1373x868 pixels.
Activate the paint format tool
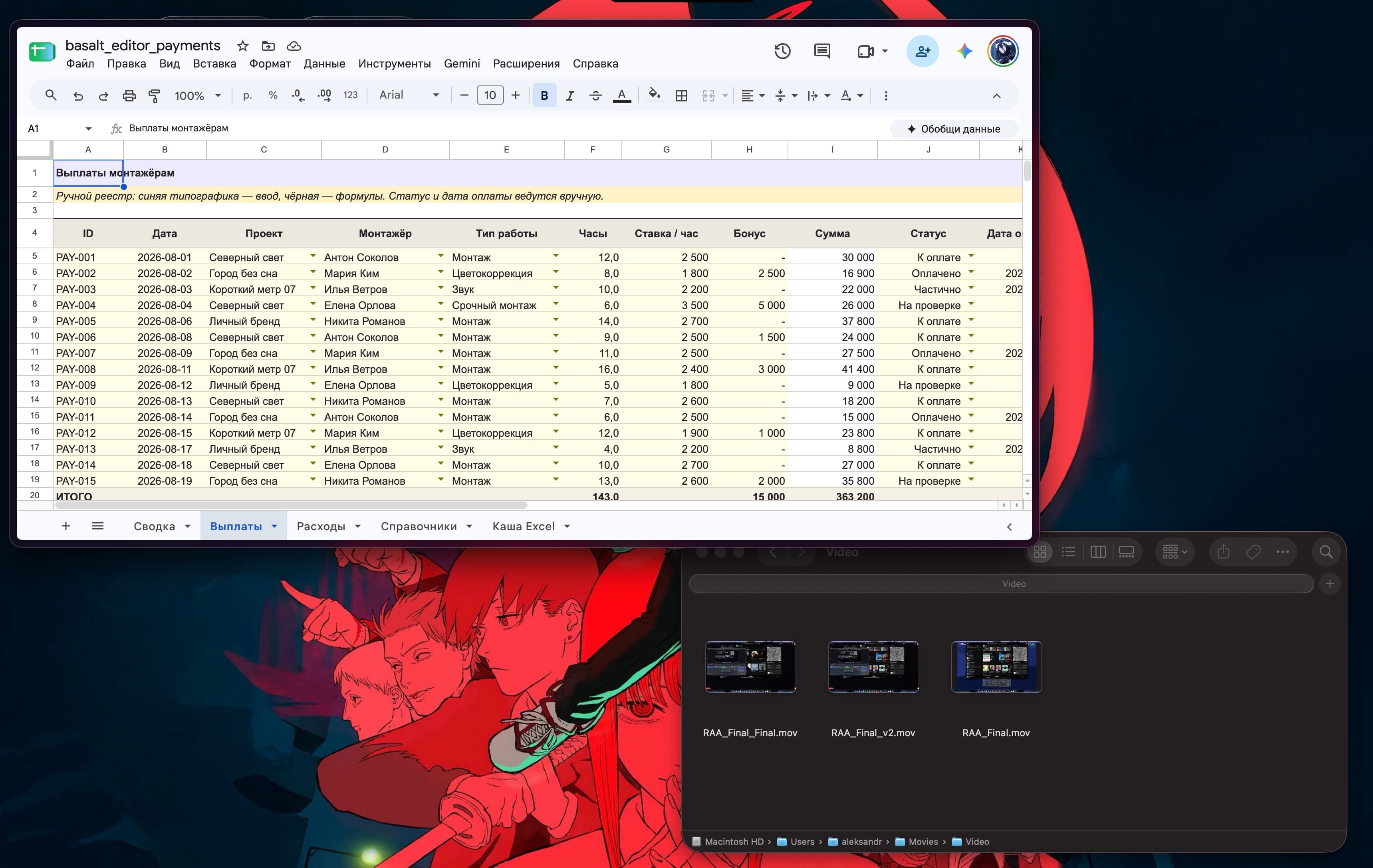point(154,96)
